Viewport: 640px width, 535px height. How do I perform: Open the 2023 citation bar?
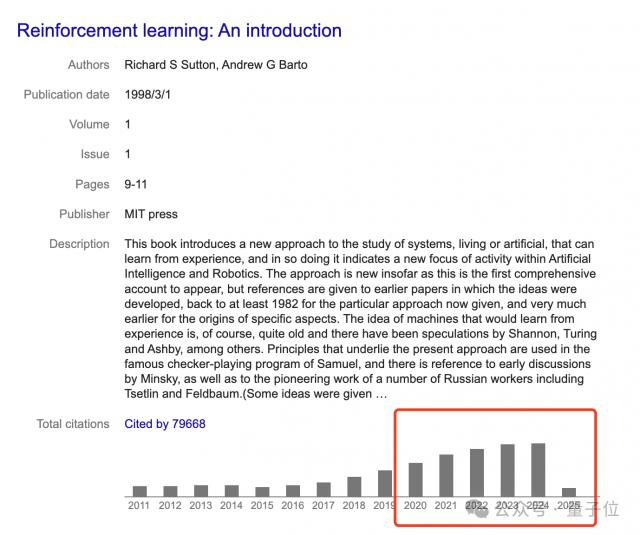[507, 470]
